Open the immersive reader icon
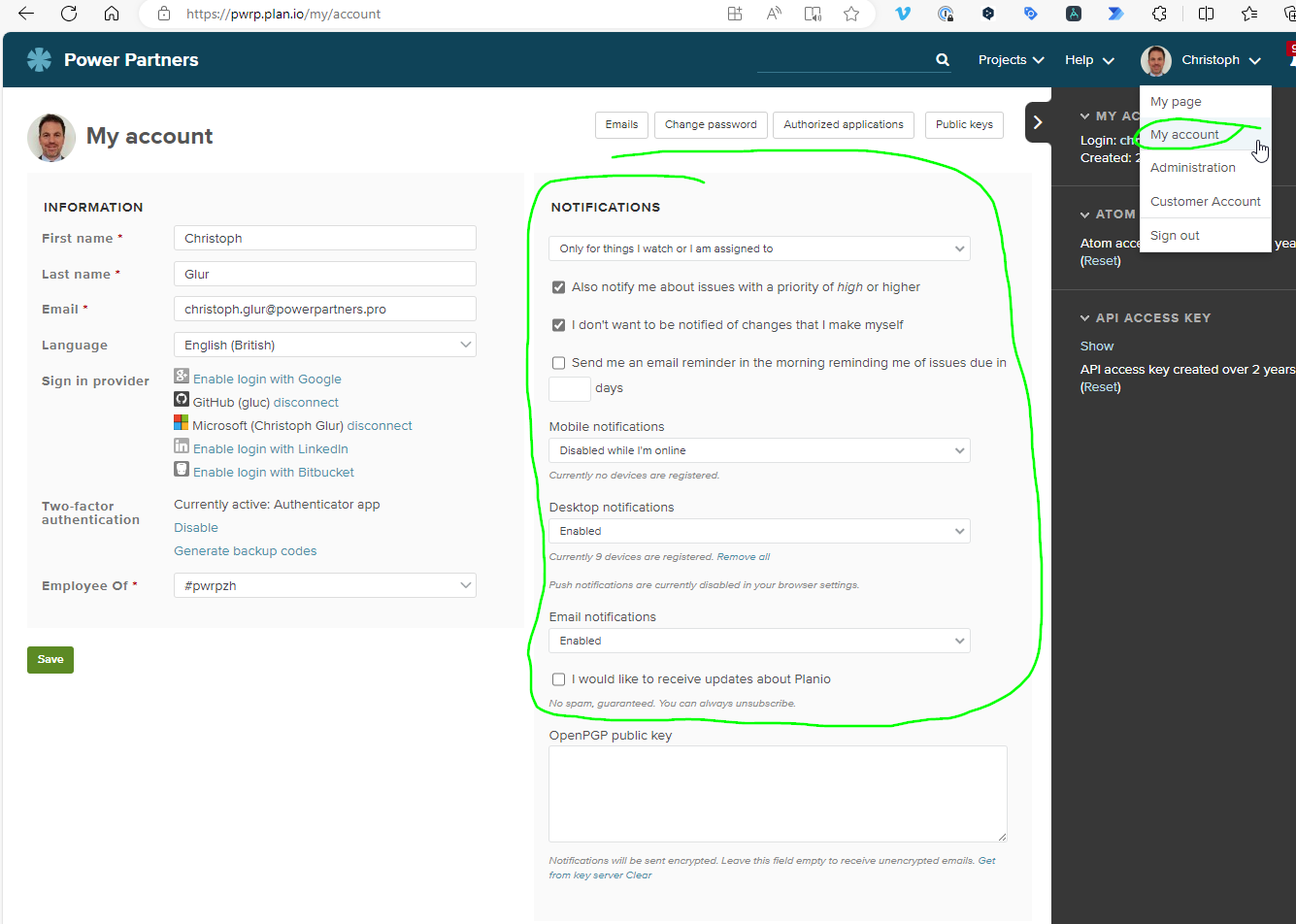Viewport: 1296px width, 924px height. click(813, 14)
